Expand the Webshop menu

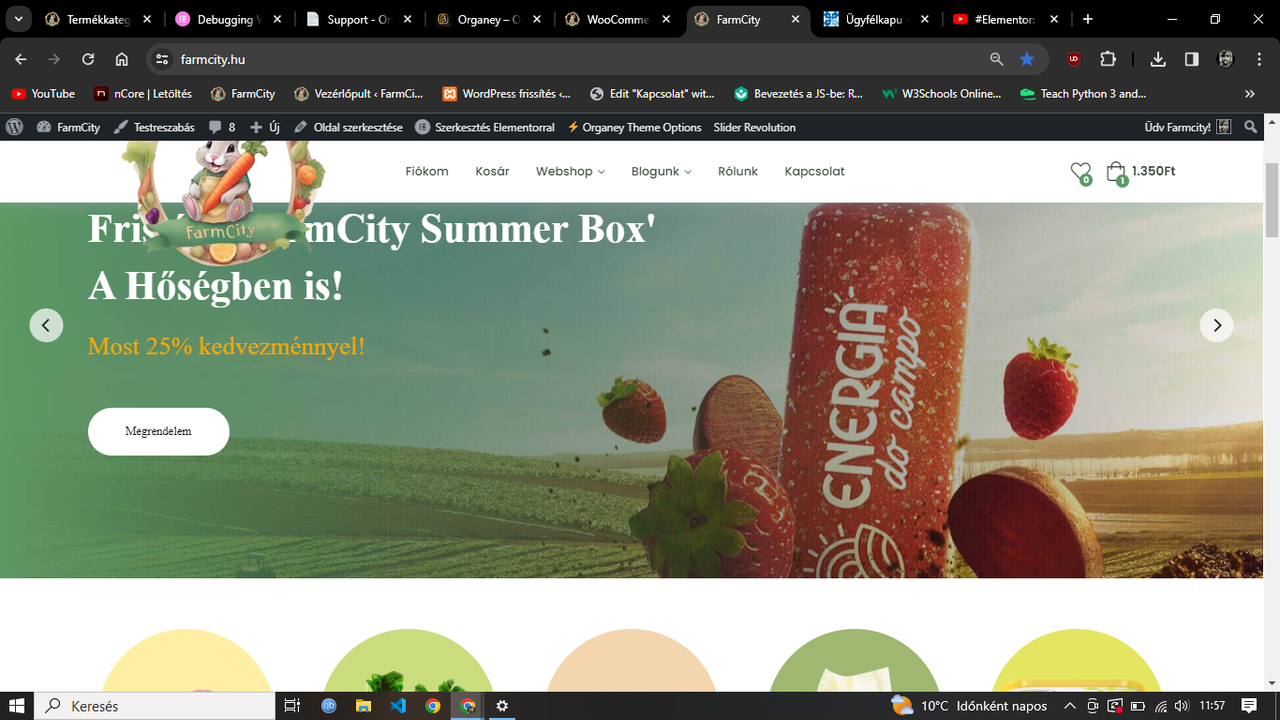(570, 172)
